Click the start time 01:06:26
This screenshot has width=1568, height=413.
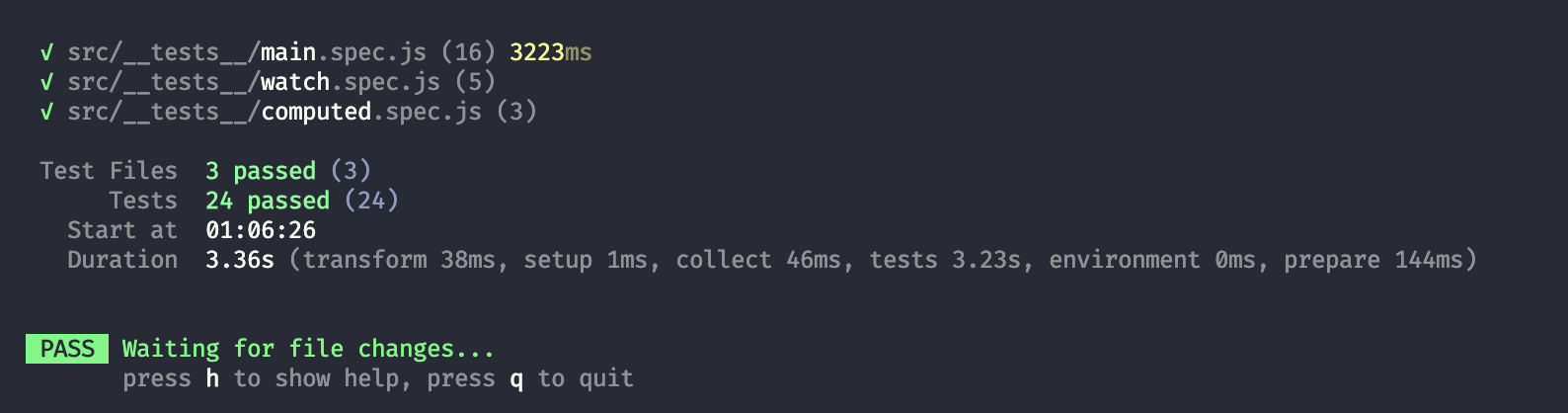coord(261,230)
